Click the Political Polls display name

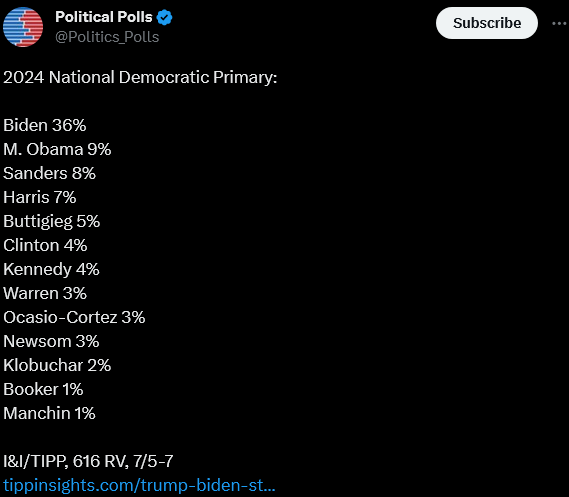click(104, 17)
